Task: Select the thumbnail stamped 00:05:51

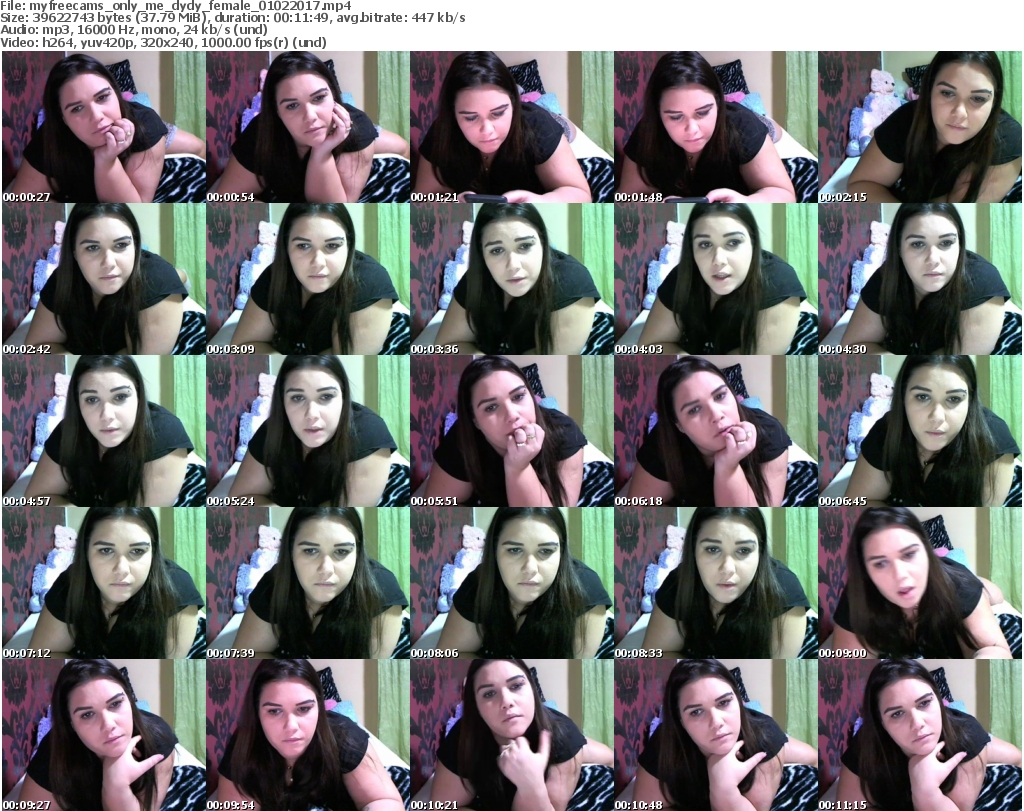Action: (x=511, y=431)
